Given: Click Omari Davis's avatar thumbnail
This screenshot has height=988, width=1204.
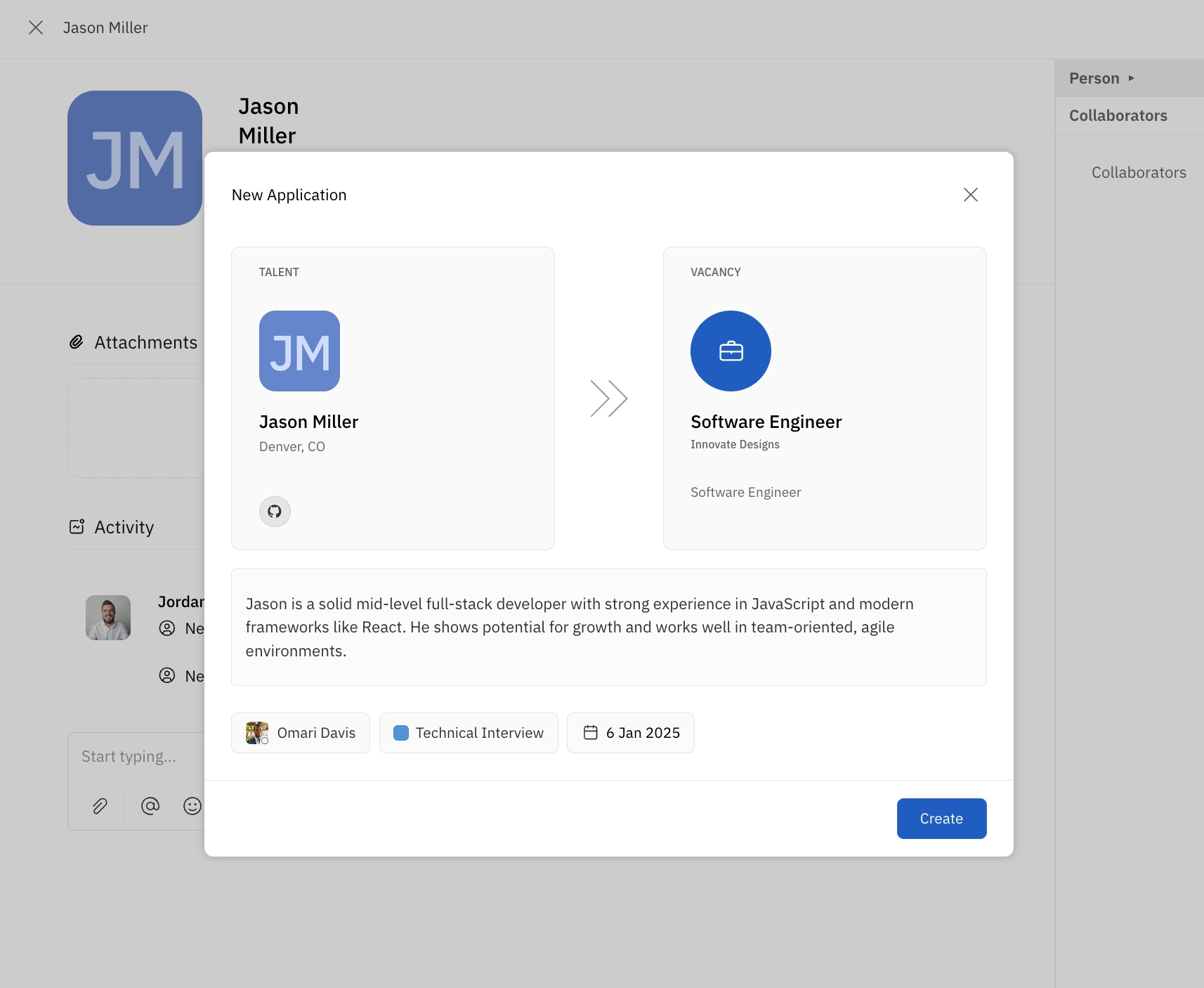Looking at the screenshot, I should coord(257,732).
